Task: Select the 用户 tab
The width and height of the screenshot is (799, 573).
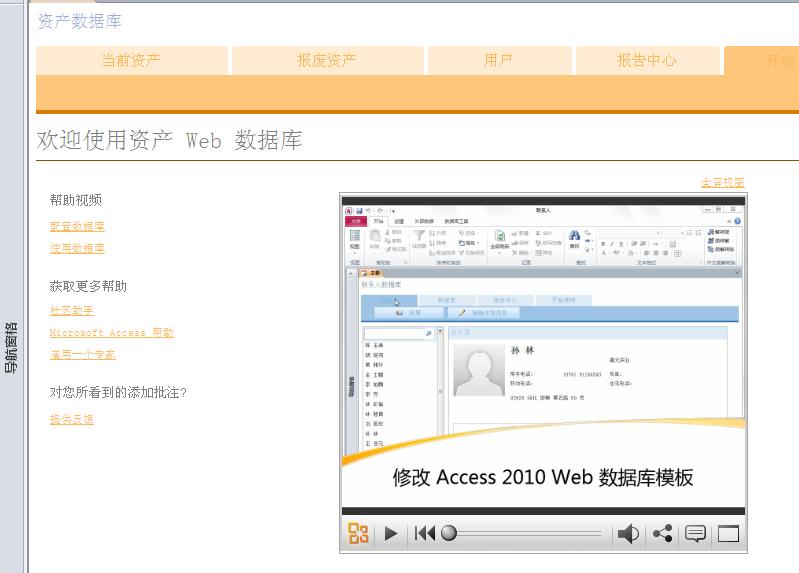Action: coord(499,61)
